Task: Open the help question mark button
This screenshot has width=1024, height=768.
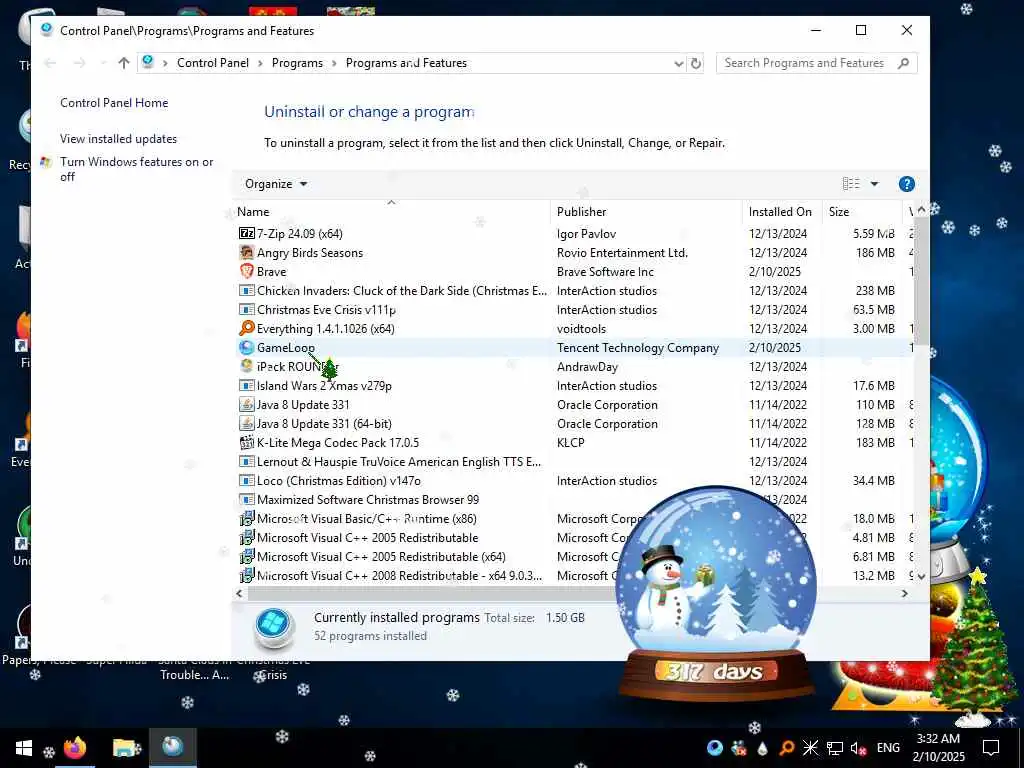Action: pos(906,184)
